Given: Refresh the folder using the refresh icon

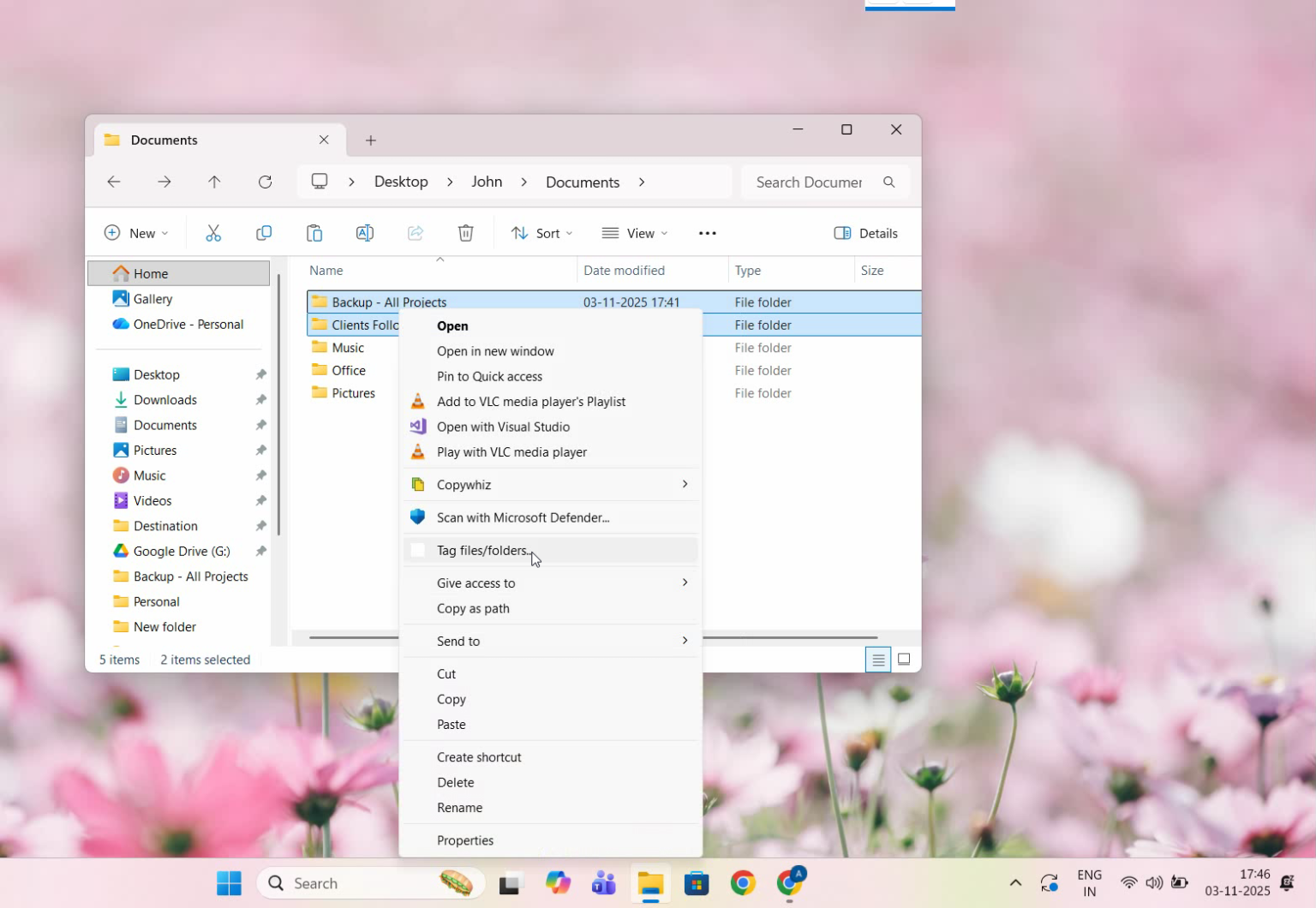Looking at the screenshot, I should coord(265,182).
